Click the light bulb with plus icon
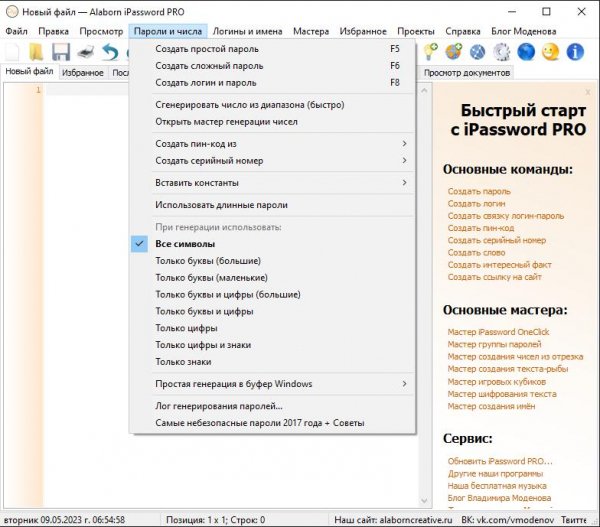Image resolution: width=600 pixels, height=527 pixels. click(x=430, y=52)
